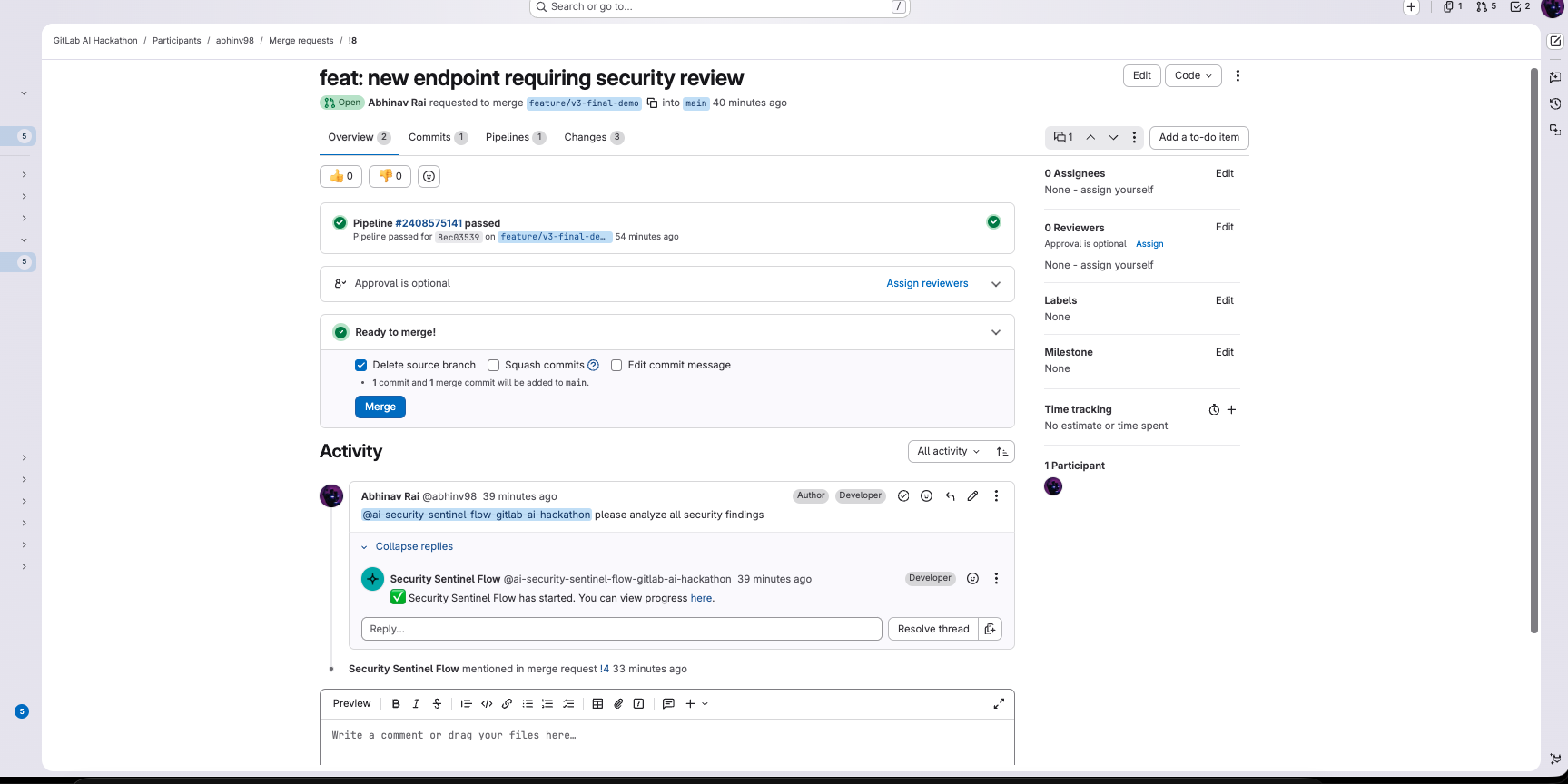Image resolution: width=1568 pixels, height=784 pixels.
Task: Create new issue to resolve thread icon
Action: pyautogui.click(x=991, y=629)
